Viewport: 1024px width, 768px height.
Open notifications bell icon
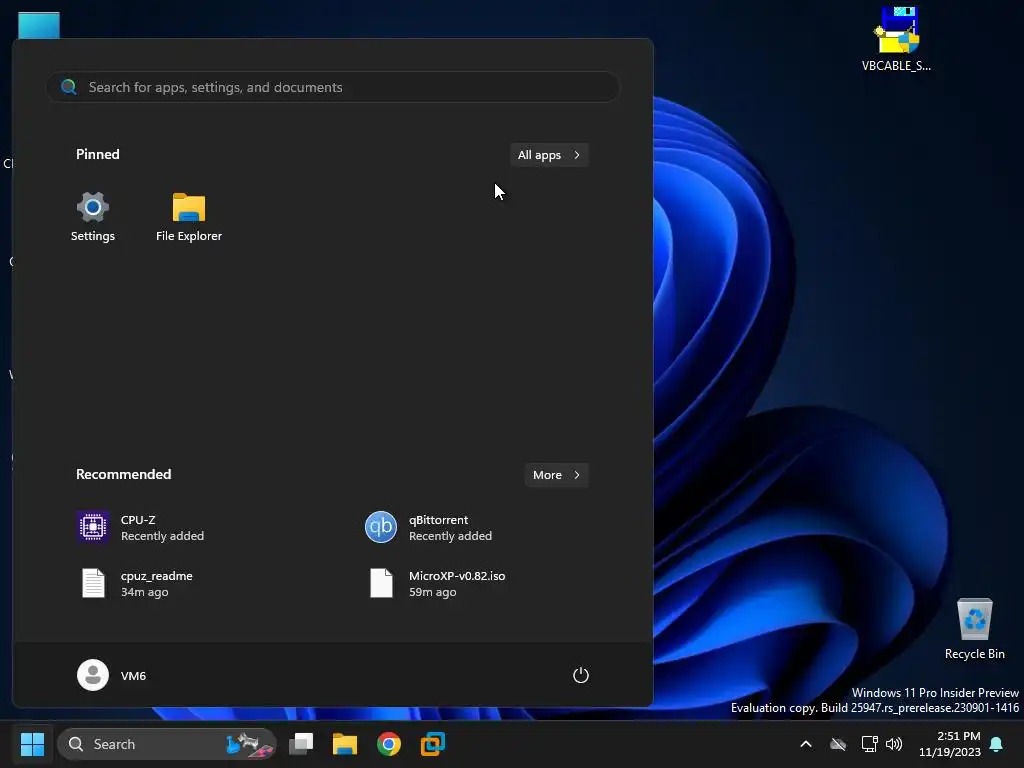point(997,744)
